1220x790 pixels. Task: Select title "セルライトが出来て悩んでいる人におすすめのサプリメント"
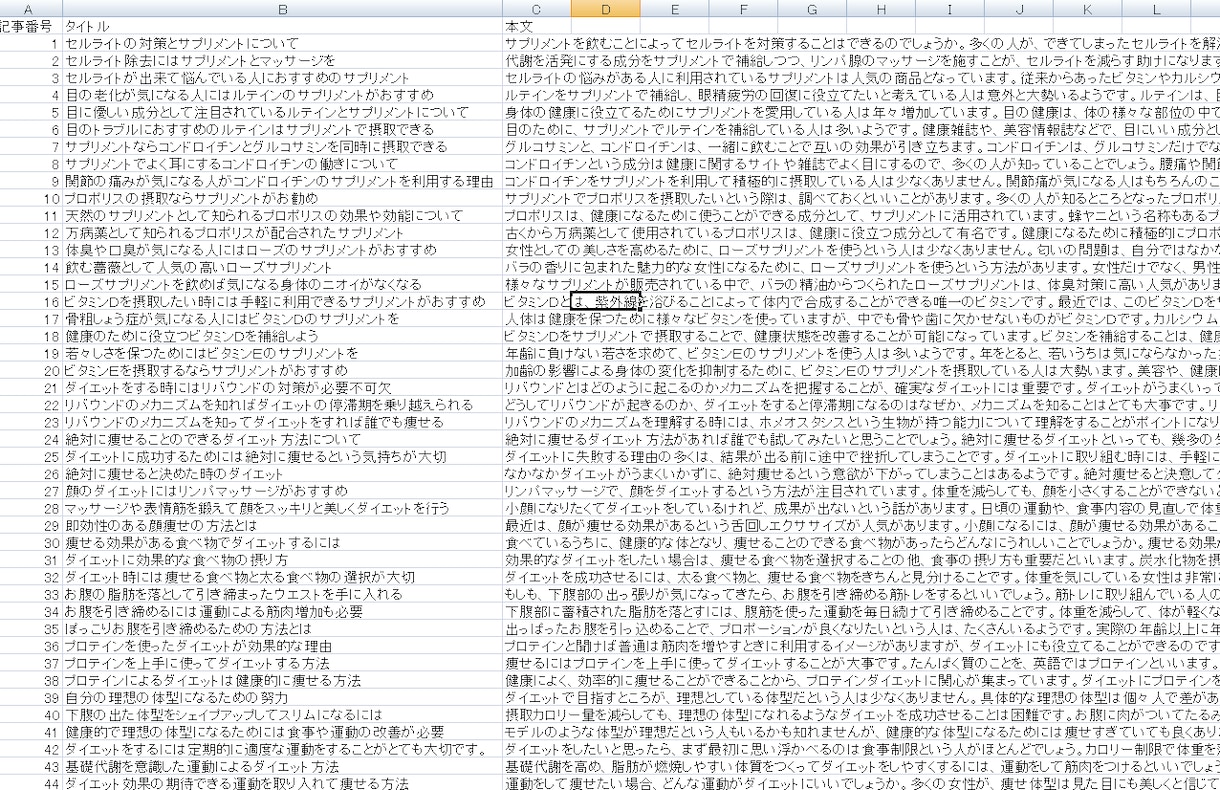[x=282, y=78]
